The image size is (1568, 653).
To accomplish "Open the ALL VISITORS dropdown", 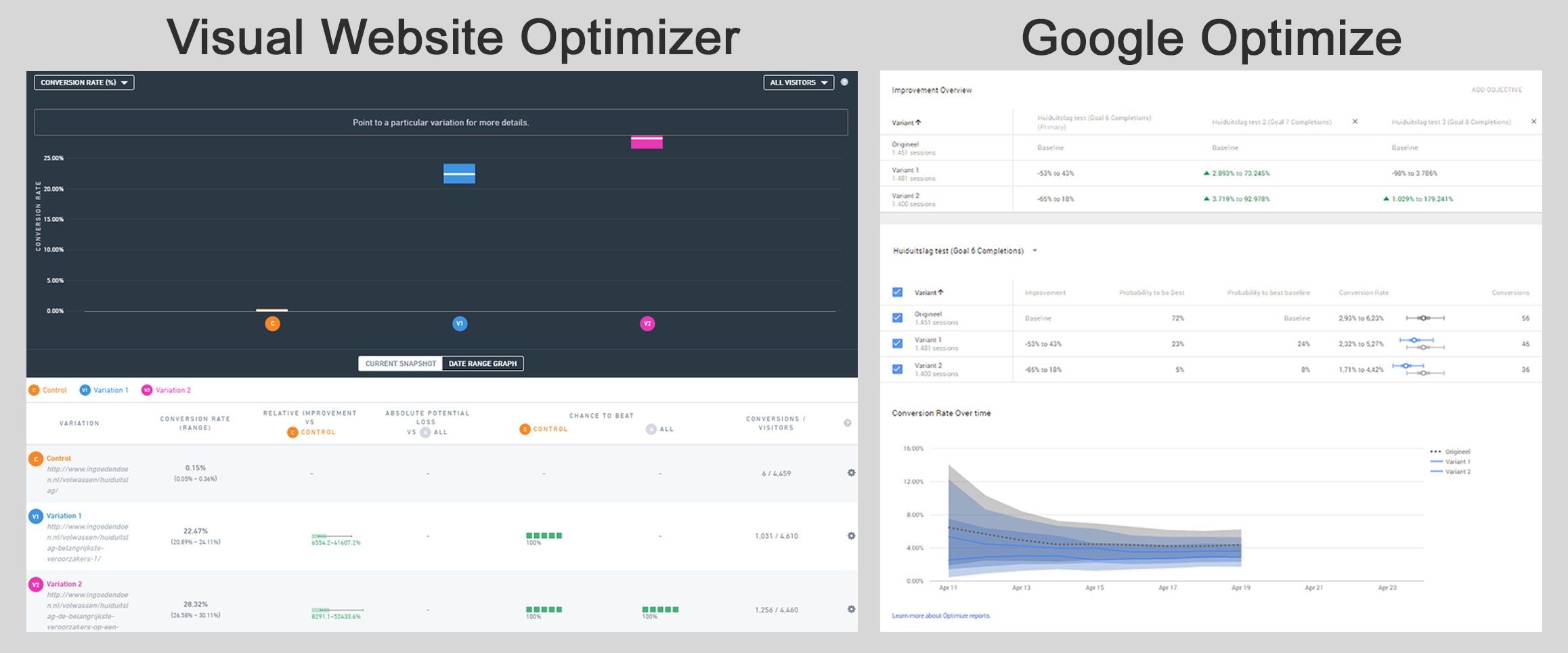I will point(798,83).
